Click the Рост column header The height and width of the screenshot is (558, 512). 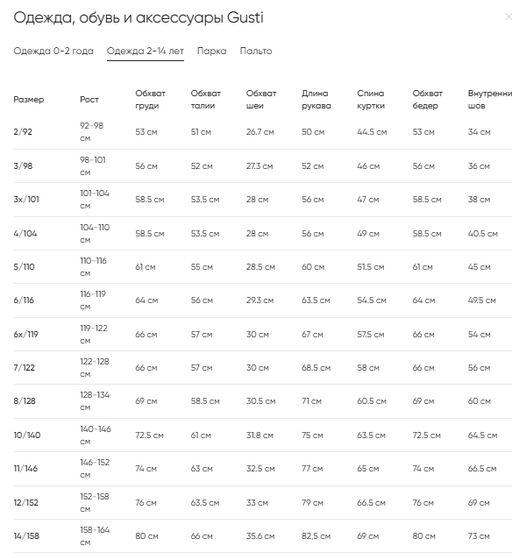coord(89,99)
